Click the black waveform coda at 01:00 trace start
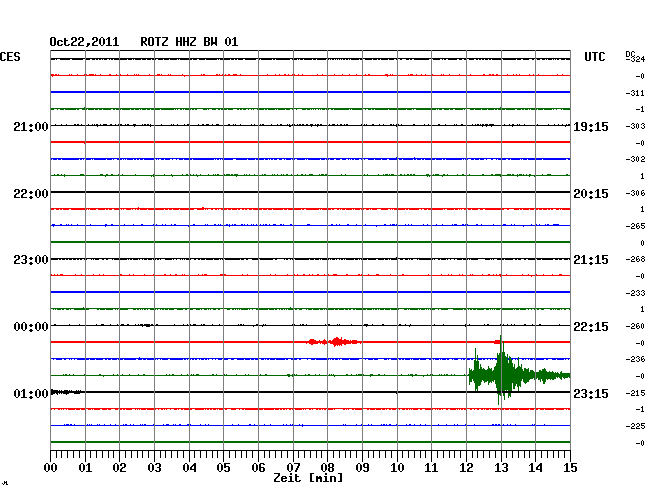The height and width of the screenshot is (494, 650). pyautogui.click(x=66, y=392)
